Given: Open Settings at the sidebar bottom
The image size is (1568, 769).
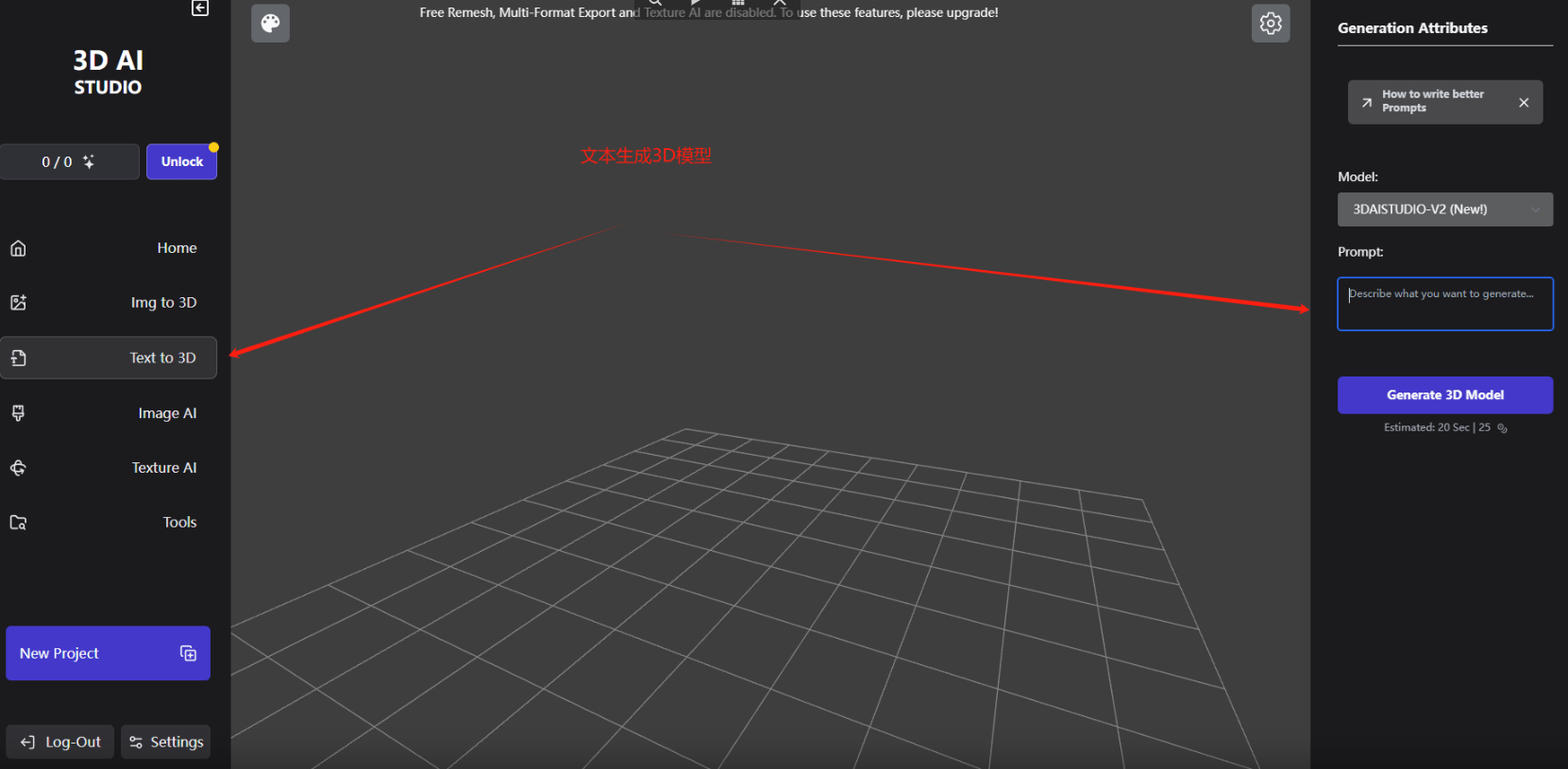Looking at the screenshot, I should point(165,742).
